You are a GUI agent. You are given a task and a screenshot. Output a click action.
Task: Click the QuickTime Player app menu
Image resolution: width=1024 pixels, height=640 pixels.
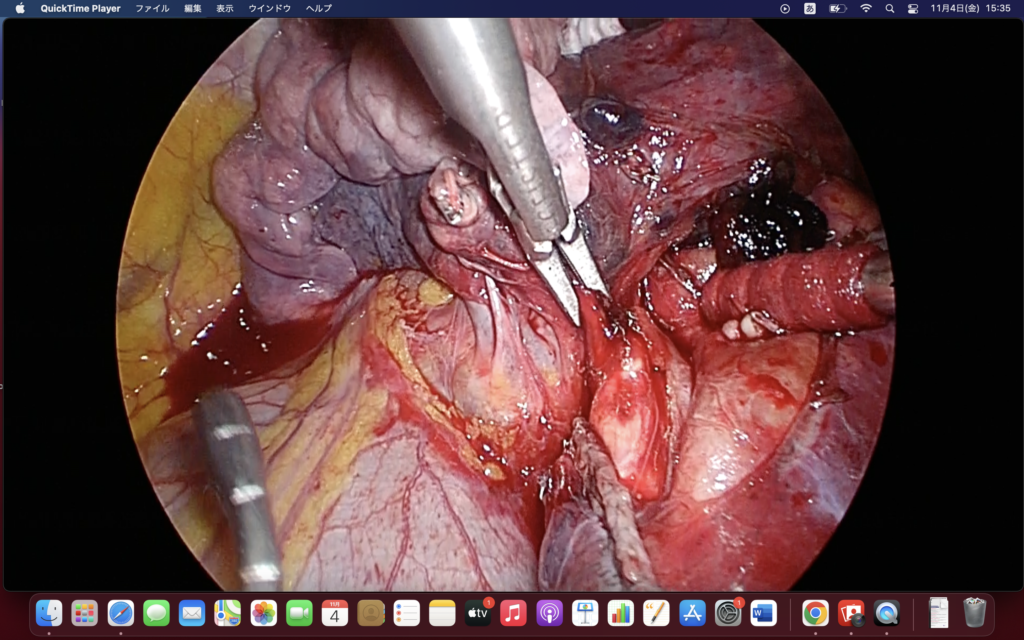tap(80, 8)
